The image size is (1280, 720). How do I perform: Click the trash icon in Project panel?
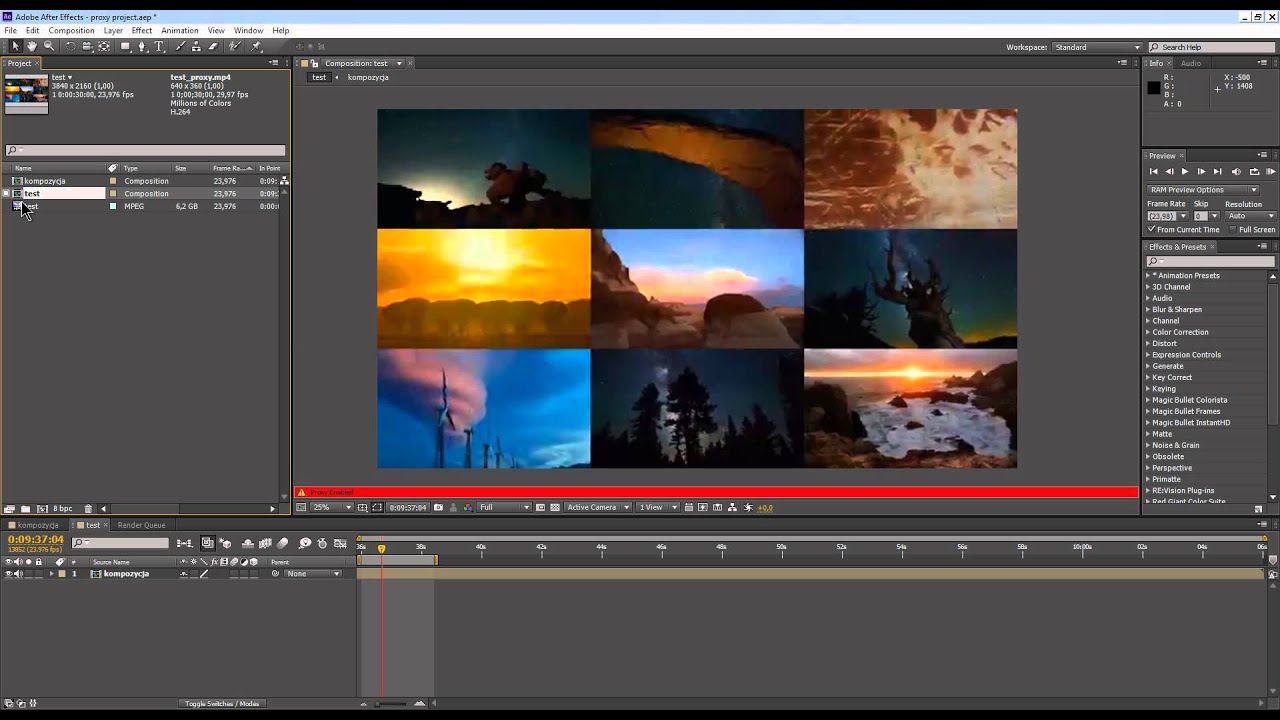tap(88, 509)
